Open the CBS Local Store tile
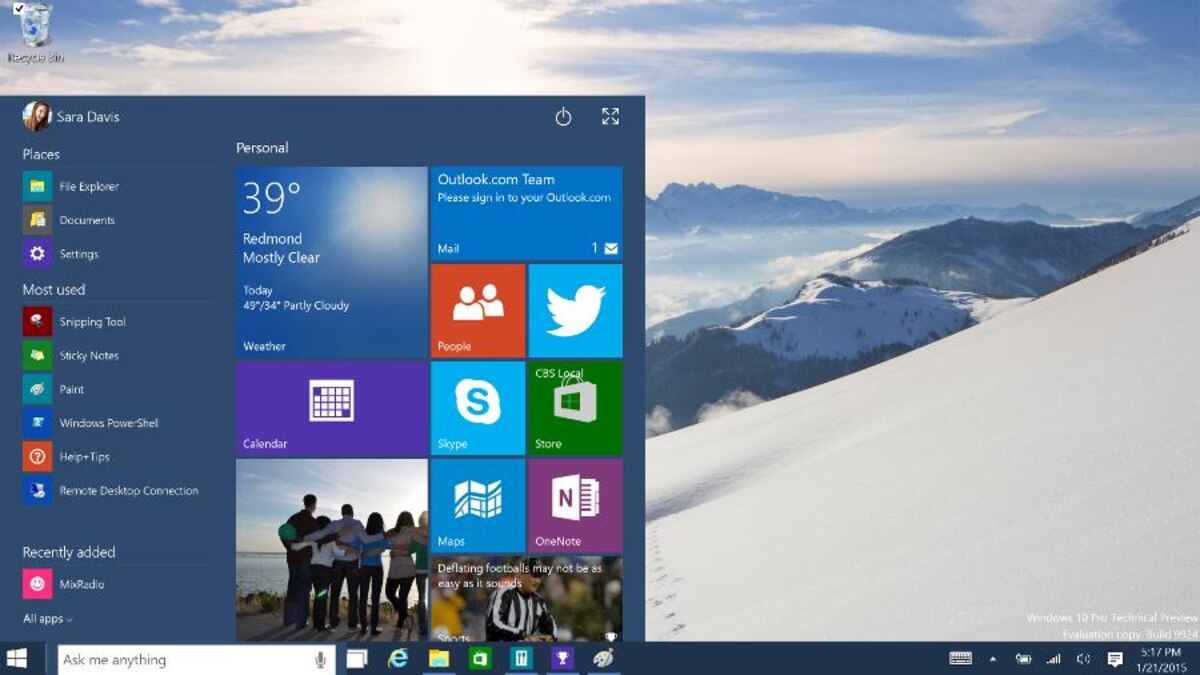1200x675 pixels. tap(575, 406)
